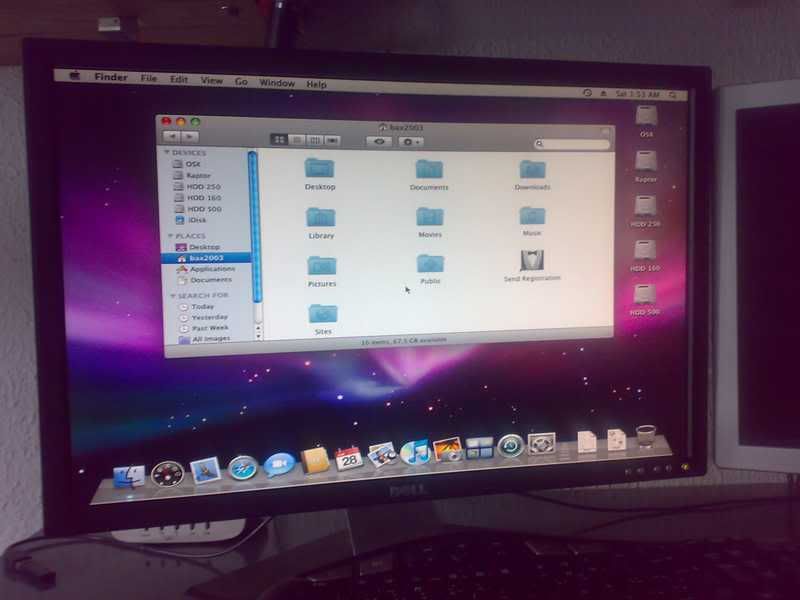Open the Window menu
Viewport: 800px width, 600px height.
click(277, 83)
